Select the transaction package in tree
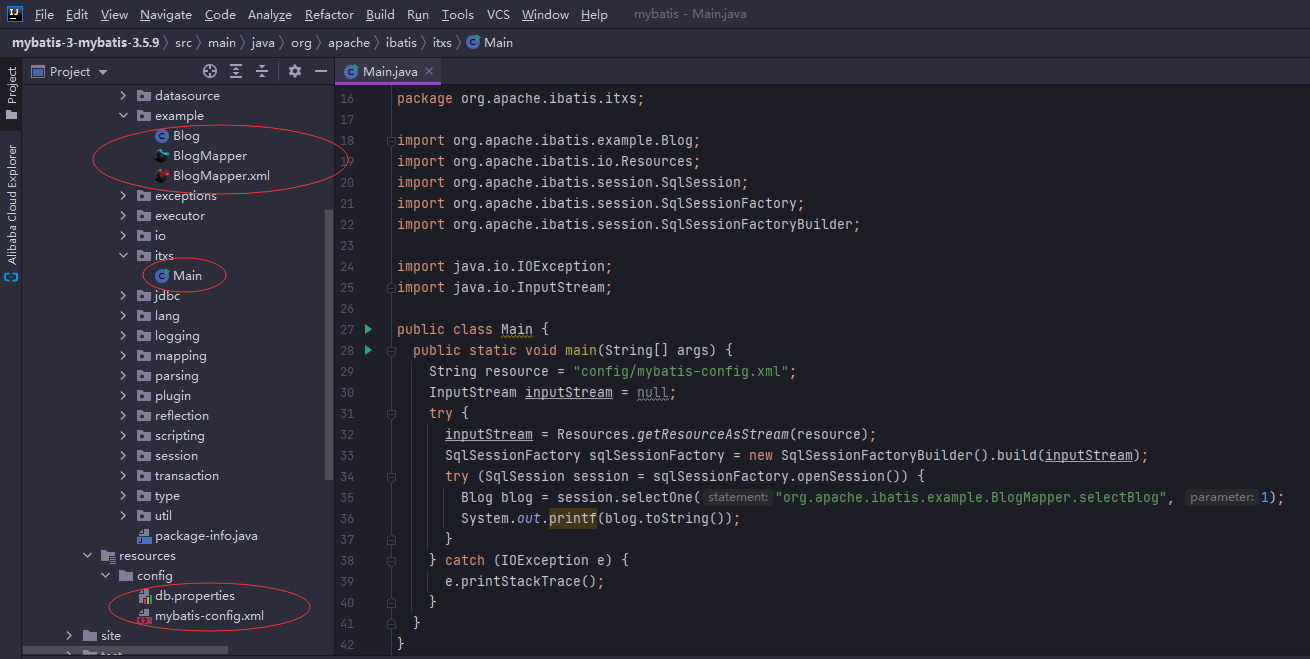The width and height of the screenshot is (1310, 659). pos(187,476)
